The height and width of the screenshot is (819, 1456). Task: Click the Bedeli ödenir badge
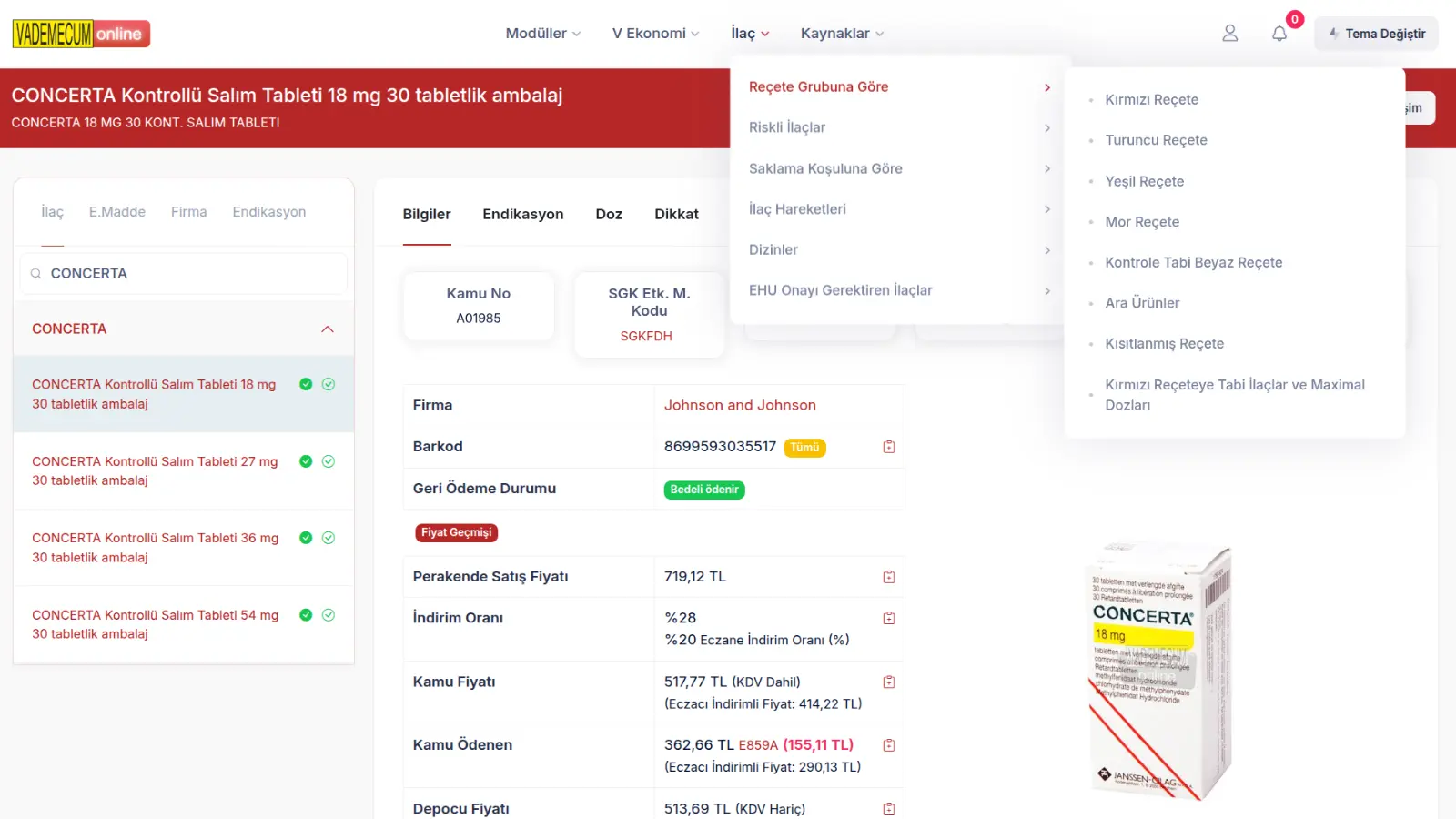(x=704, y=490)
